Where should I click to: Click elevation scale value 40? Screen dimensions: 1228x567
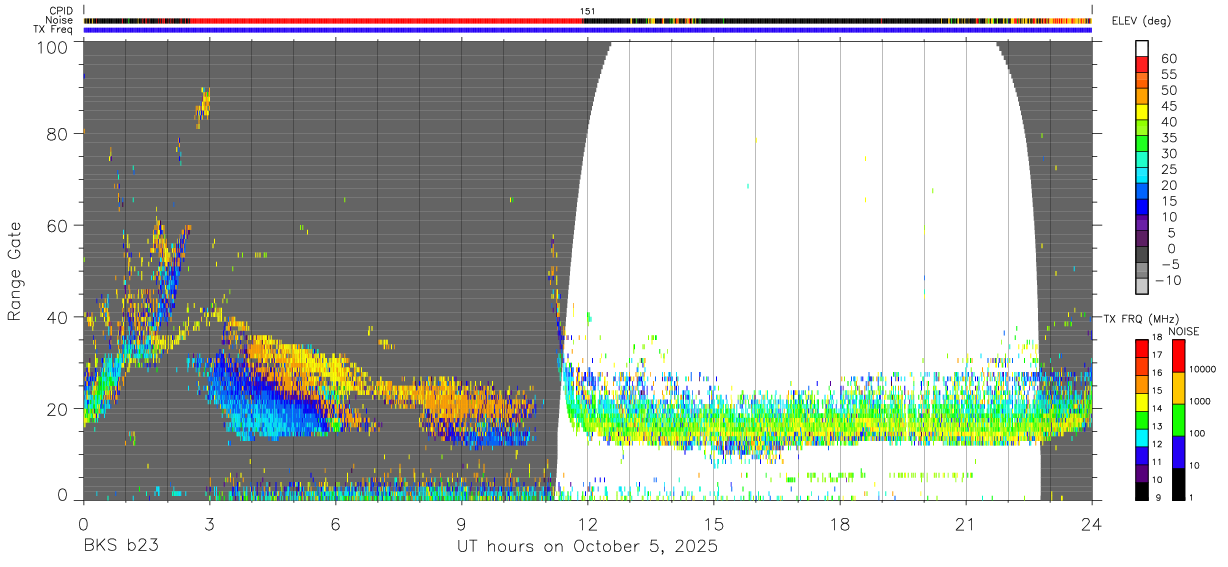1167,121
